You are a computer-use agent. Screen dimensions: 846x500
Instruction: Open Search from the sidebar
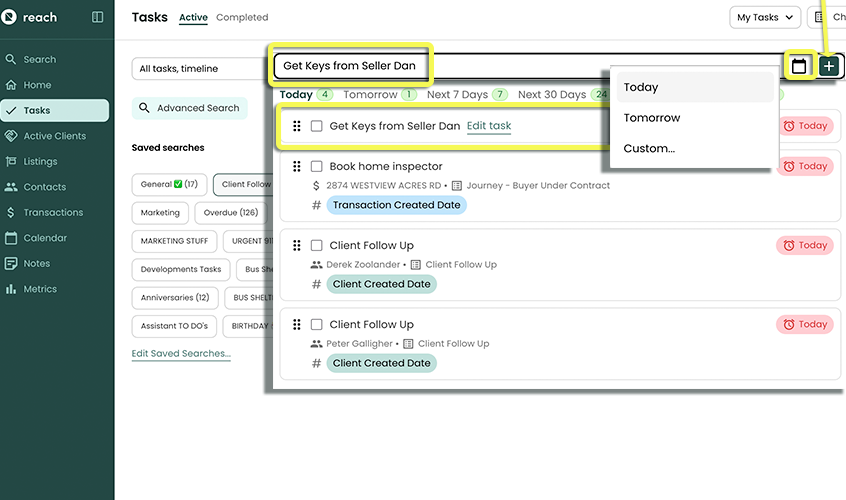[x=40, y=59]
